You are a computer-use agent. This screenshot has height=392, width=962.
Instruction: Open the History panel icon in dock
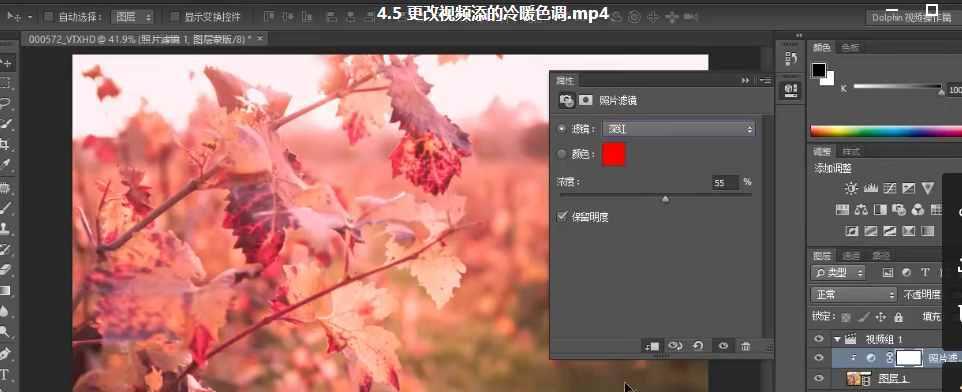pos(791,59)
